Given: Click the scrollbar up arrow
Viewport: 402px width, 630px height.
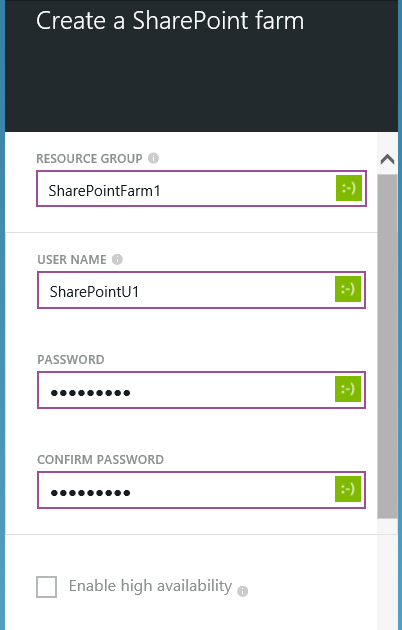Looking at the screenshot, I should [x=388, y=160].
